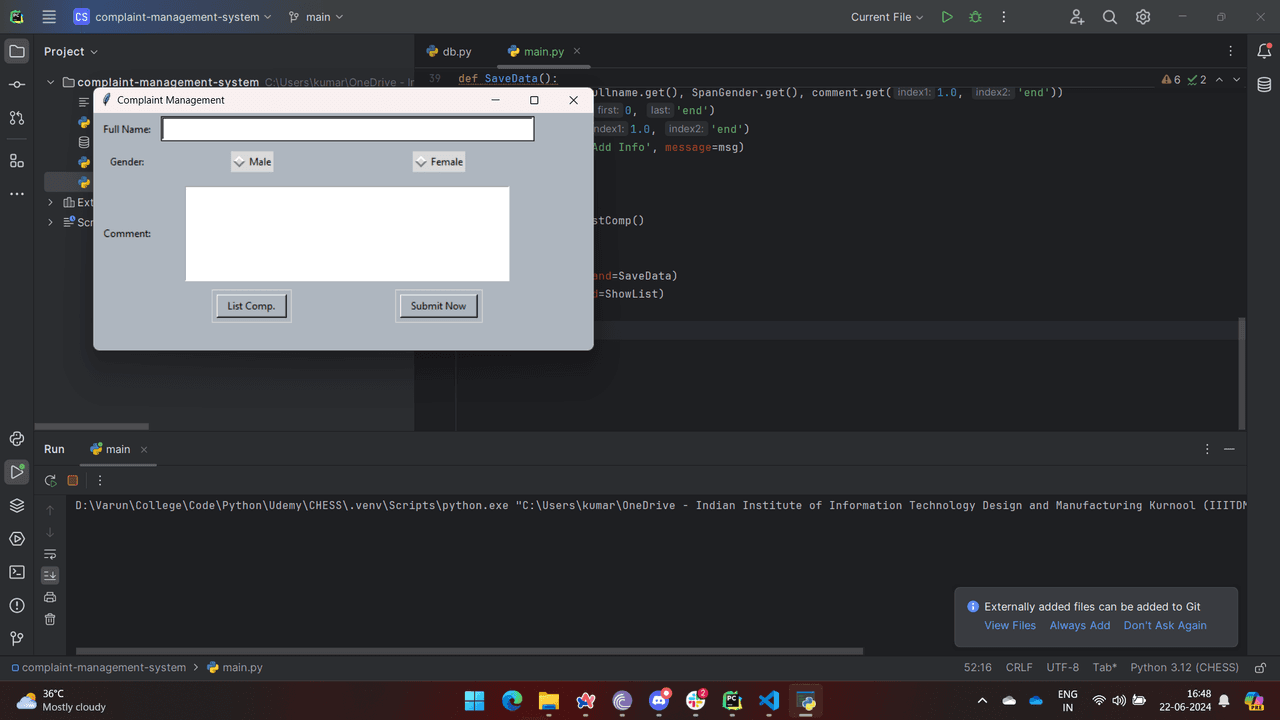Click the Always Add link
Screen dimensions: 1280x720
(x=1079, y=625)
